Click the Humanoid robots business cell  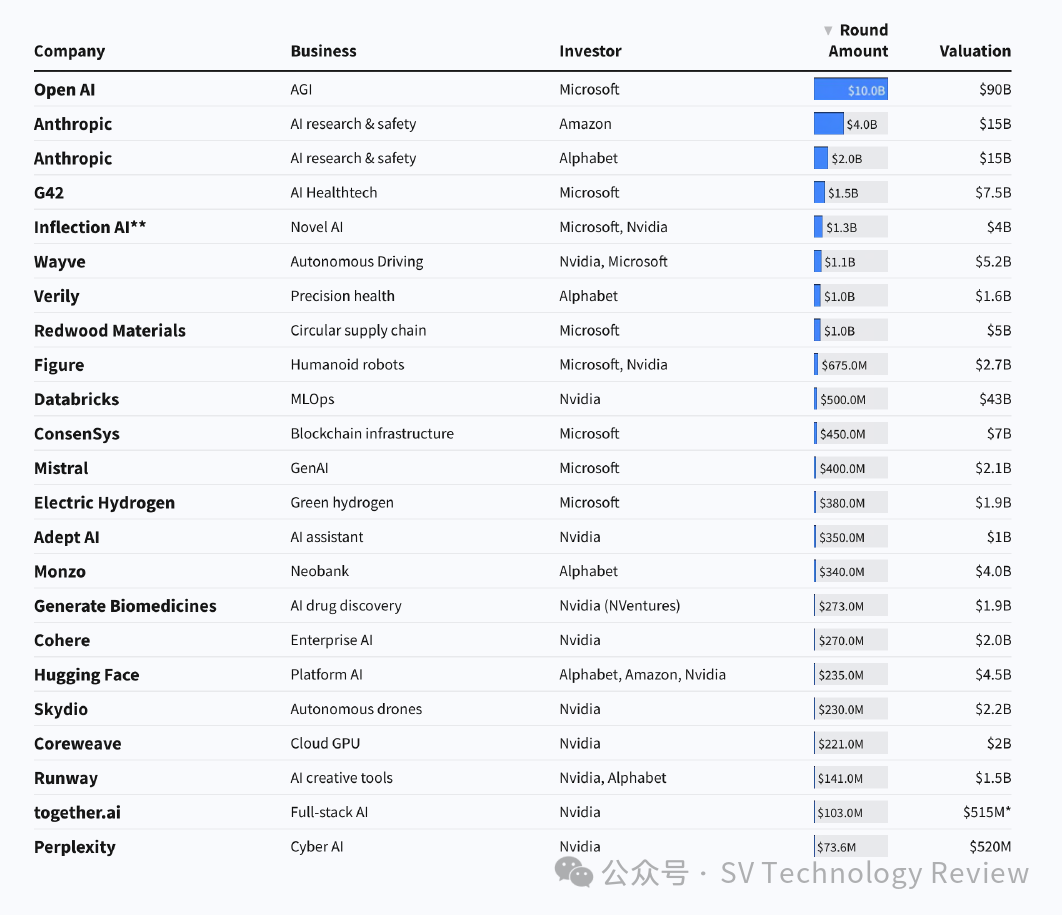coord(347,365)
